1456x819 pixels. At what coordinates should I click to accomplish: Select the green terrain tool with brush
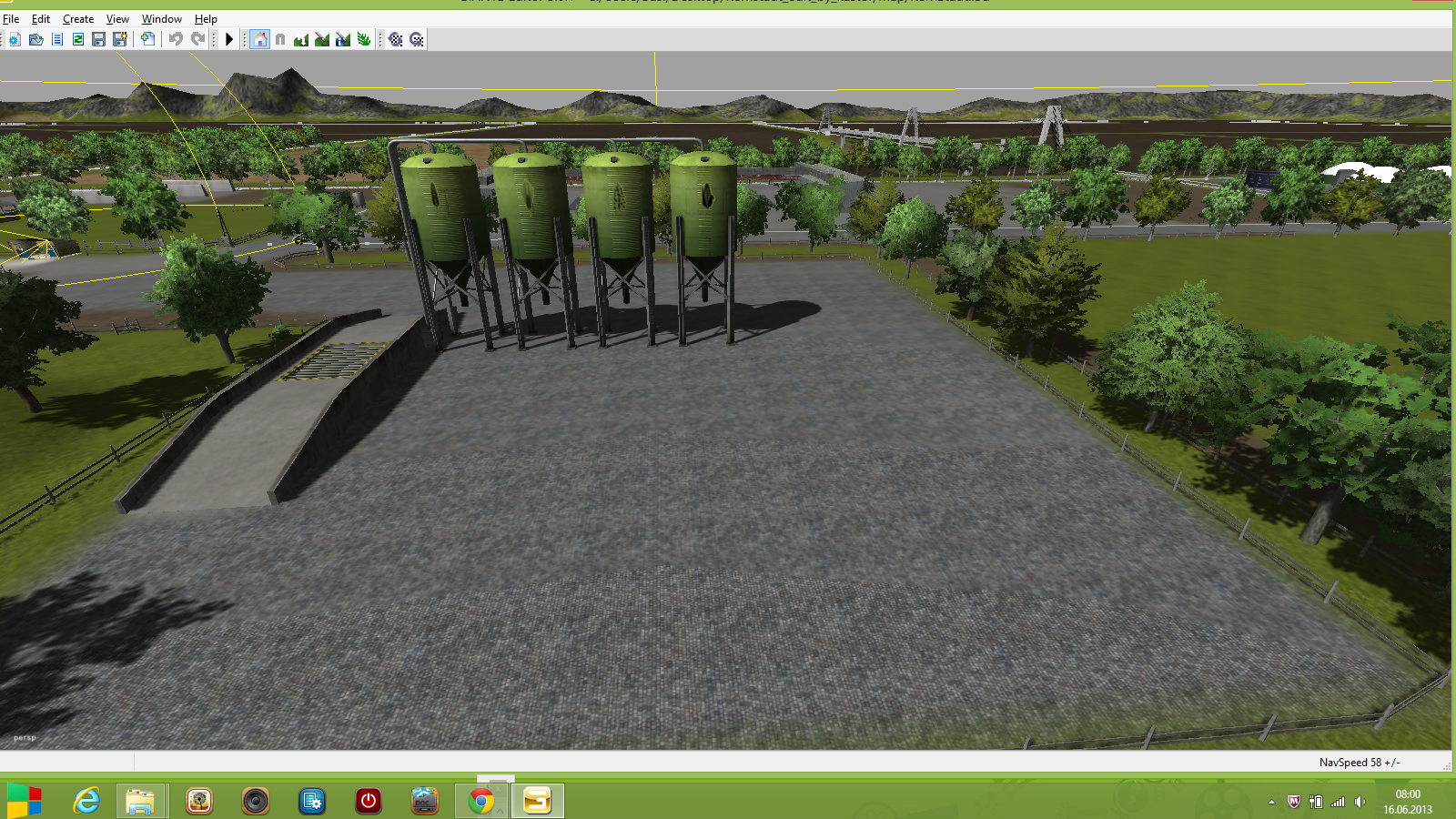coord(322,39)
